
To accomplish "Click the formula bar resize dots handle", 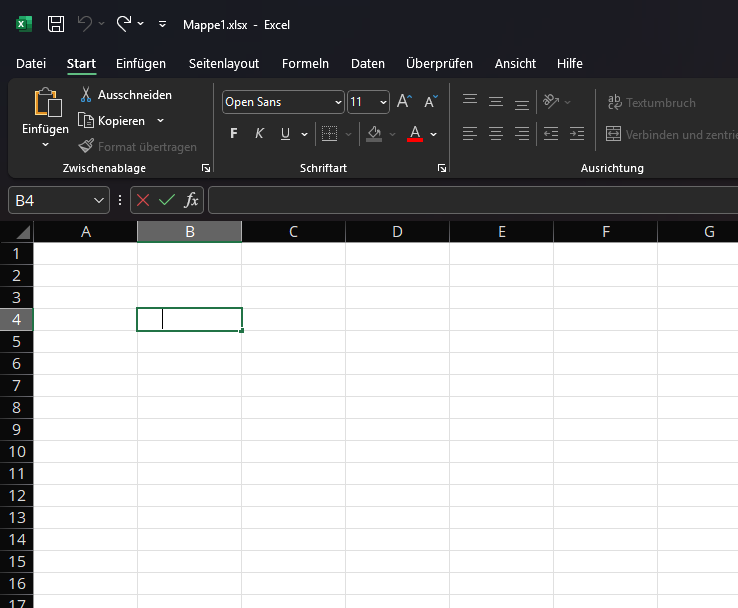I will coord(120,200).
